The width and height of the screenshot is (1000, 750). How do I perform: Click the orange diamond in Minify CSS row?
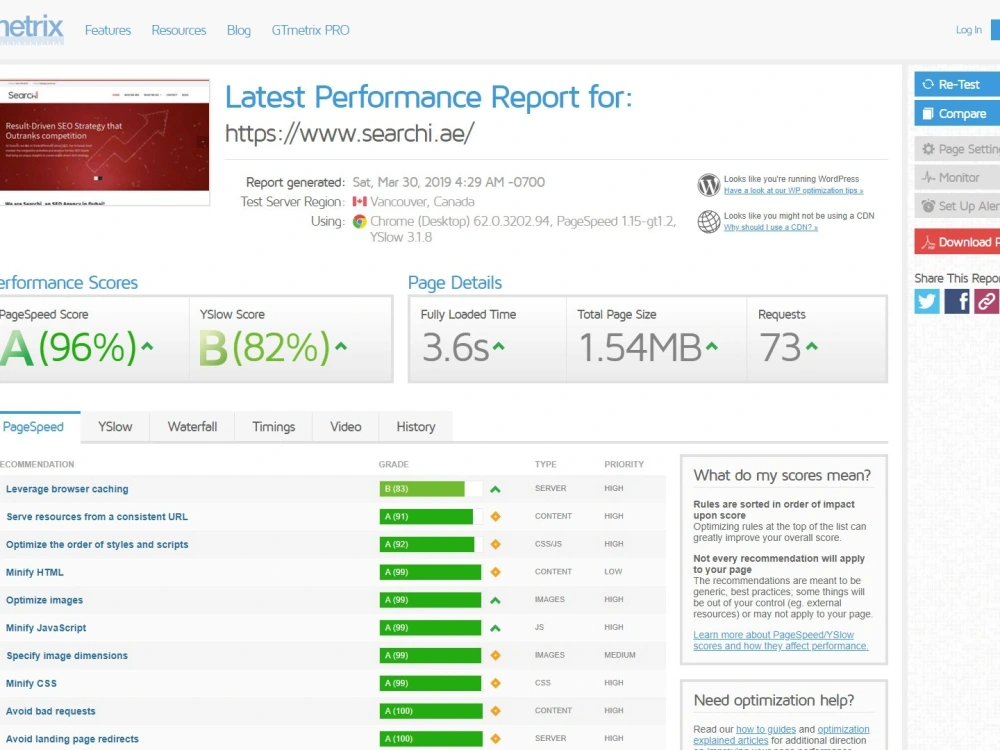tap(496, 683)
